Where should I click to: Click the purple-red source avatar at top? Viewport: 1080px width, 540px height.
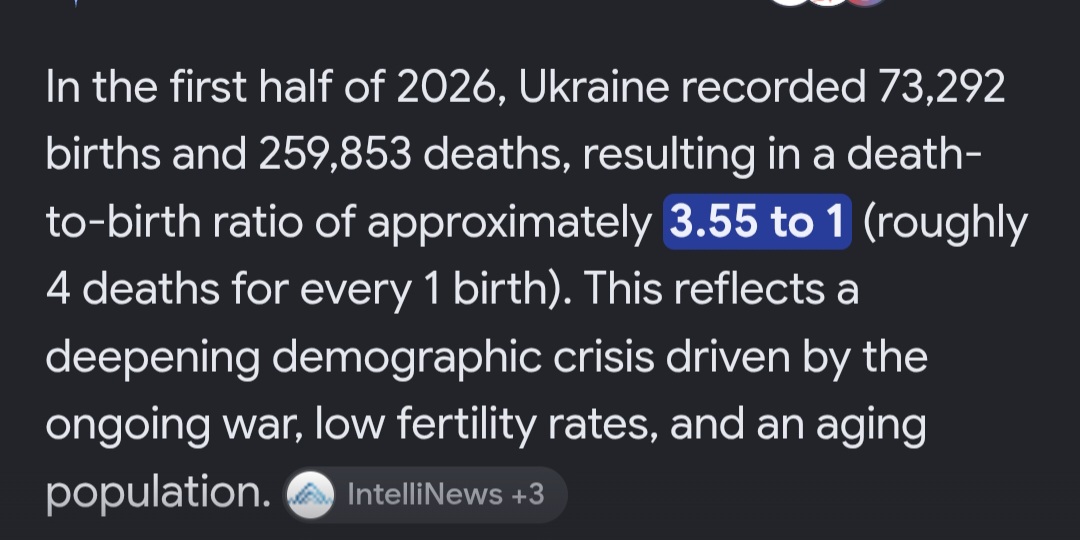tap(866, 2)
